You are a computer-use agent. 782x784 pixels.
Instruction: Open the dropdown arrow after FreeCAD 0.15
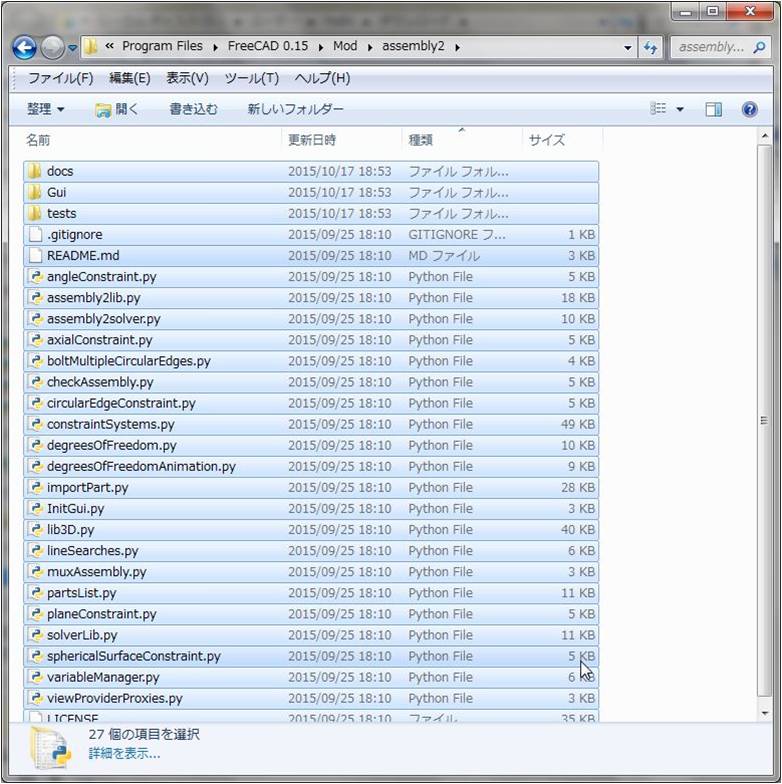point(320,48)
